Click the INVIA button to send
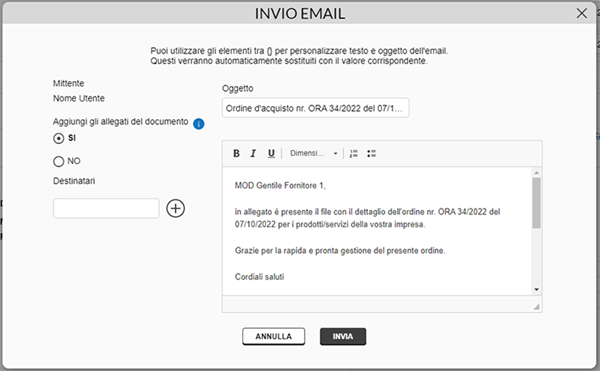Screen dimensions: 600x371 point(343,336)
